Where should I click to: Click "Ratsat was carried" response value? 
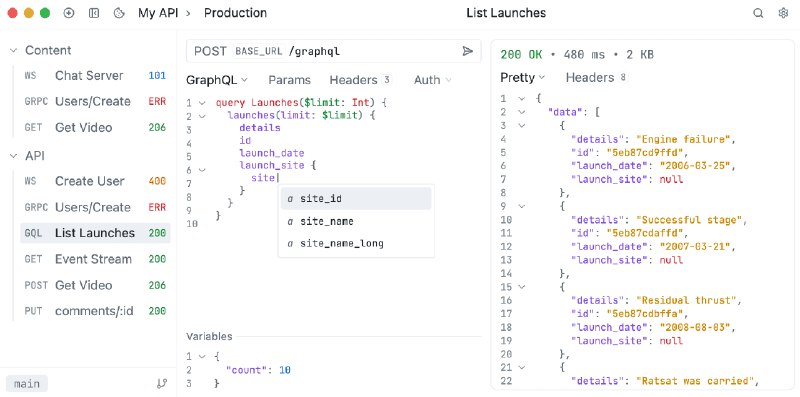click(x=697, y=381)
